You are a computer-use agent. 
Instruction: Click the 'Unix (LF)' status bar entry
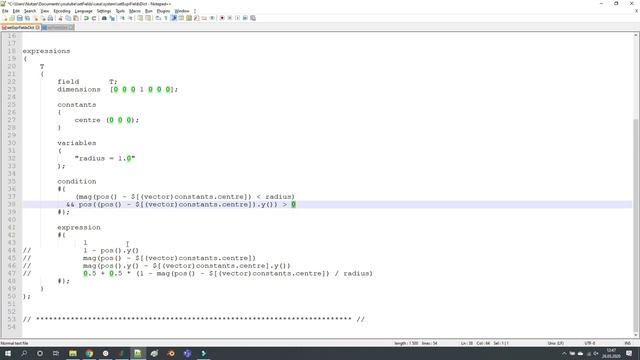(x=556, y=343)
